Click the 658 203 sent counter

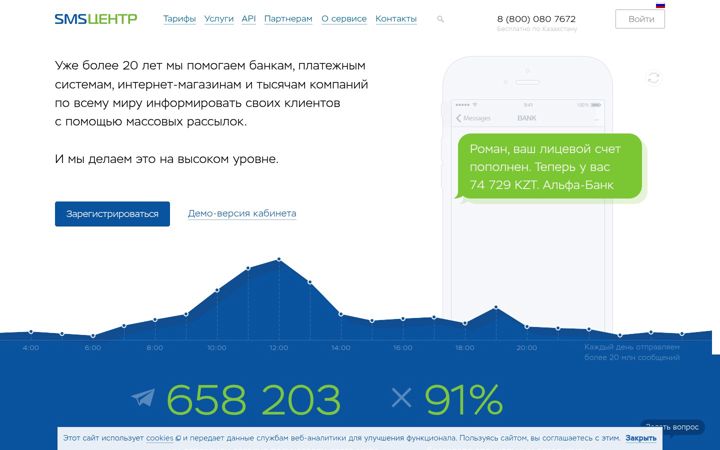253,399
